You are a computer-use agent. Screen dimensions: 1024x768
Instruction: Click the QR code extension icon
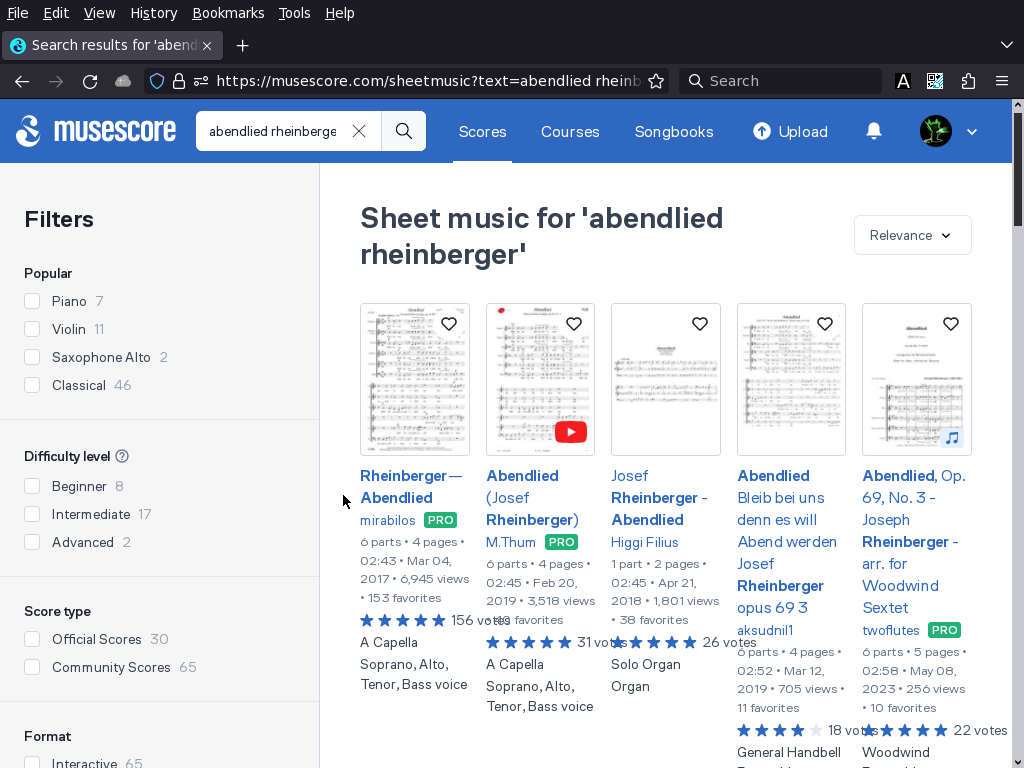click(935, 81)
